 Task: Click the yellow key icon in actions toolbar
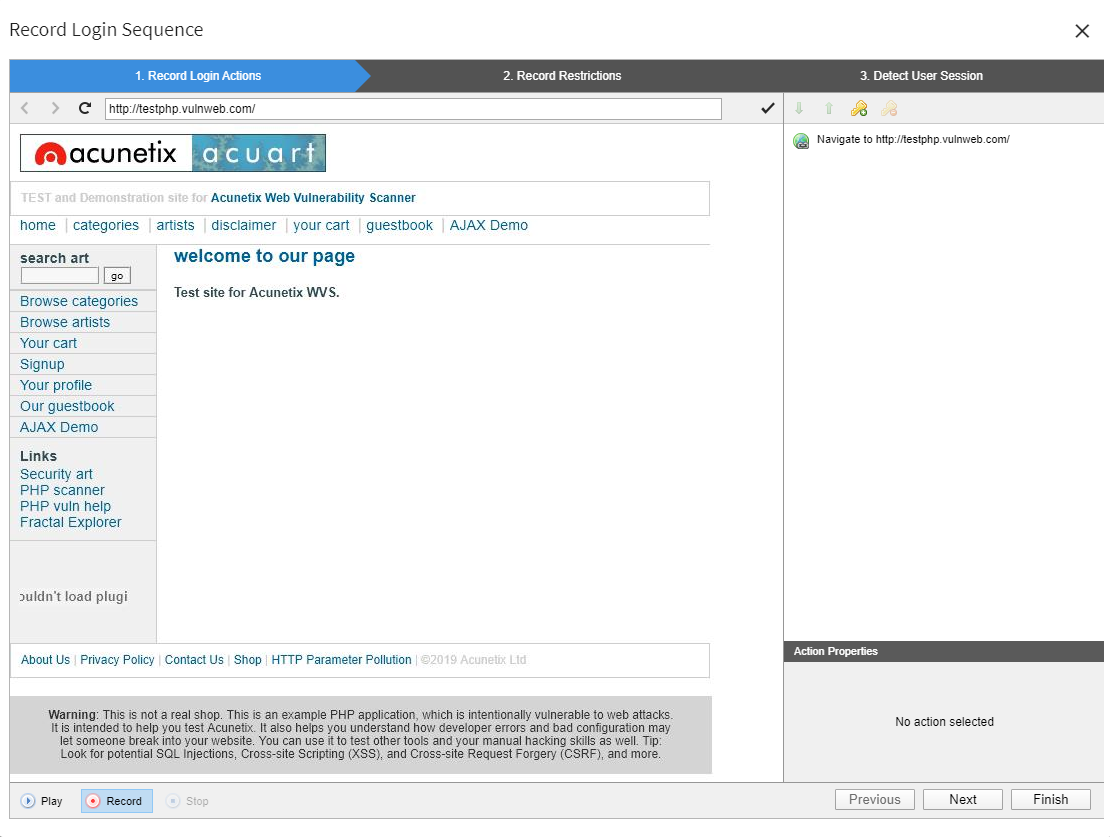pyautogui.click(x=859, y=108)
